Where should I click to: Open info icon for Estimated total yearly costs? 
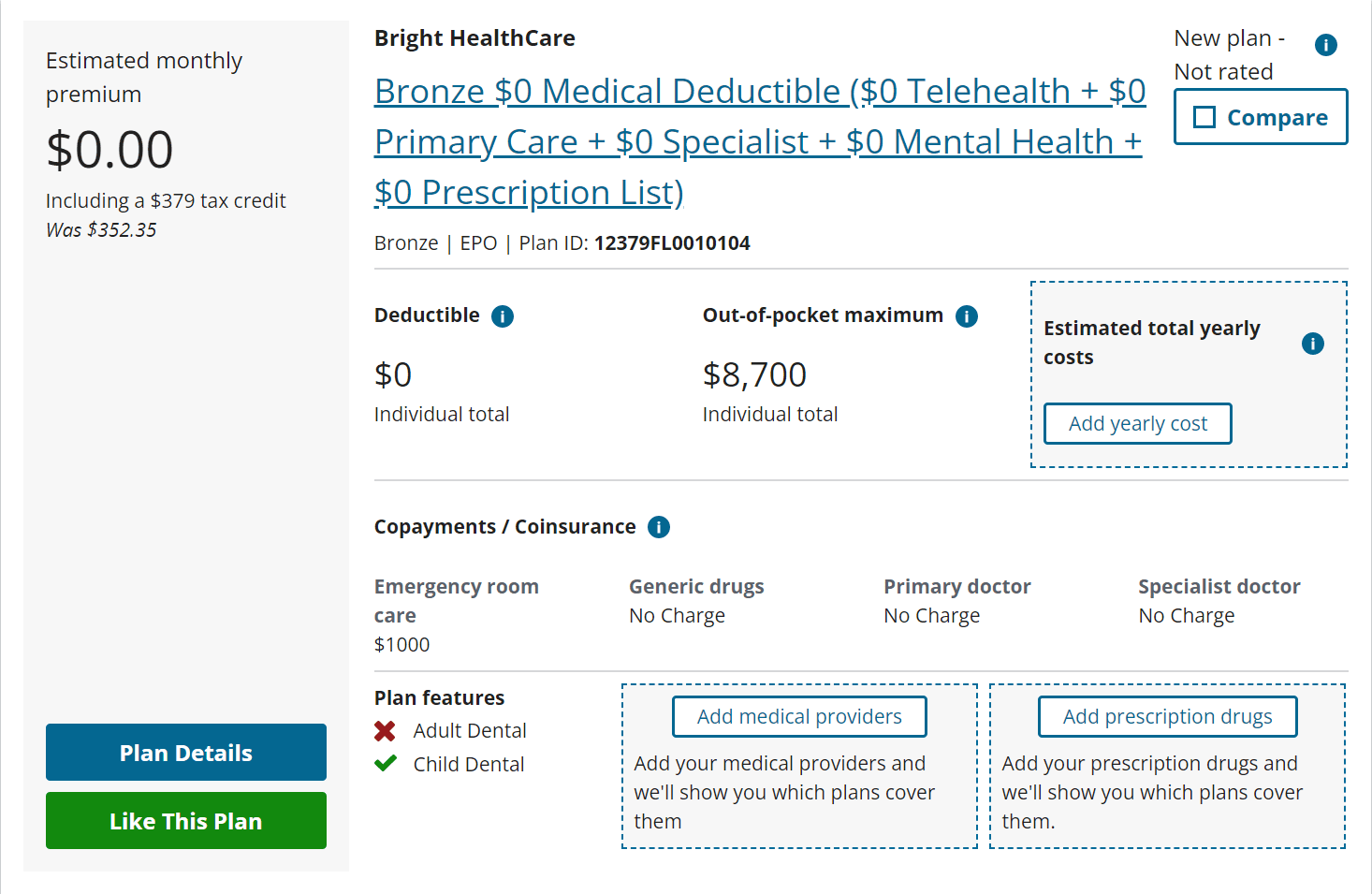coord(1313,344)
